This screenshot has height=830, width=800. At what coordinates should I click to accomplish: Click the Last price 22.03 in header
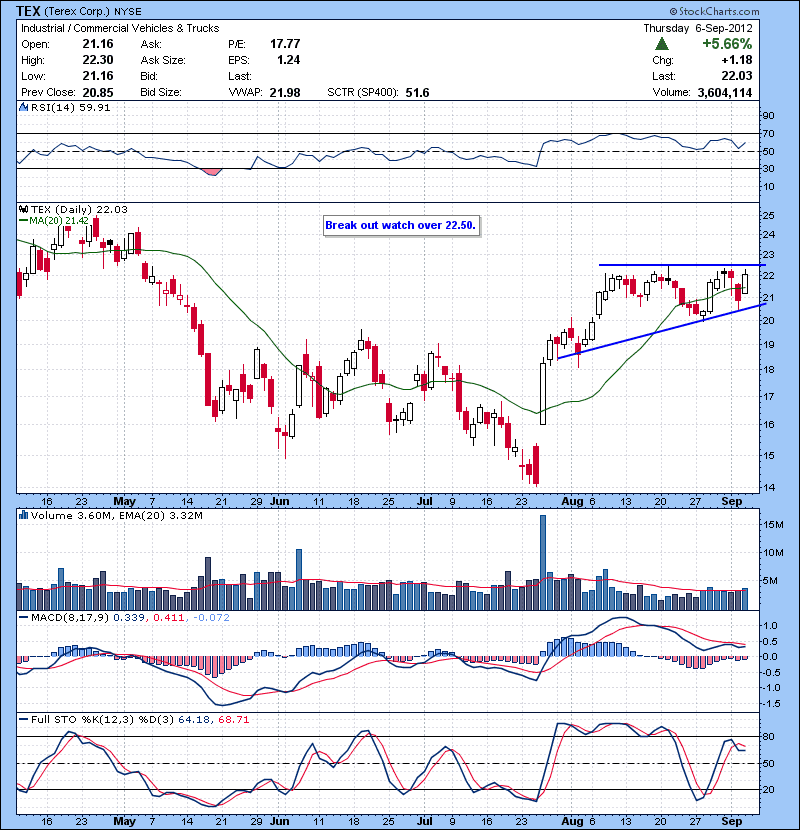pos(737,76)
